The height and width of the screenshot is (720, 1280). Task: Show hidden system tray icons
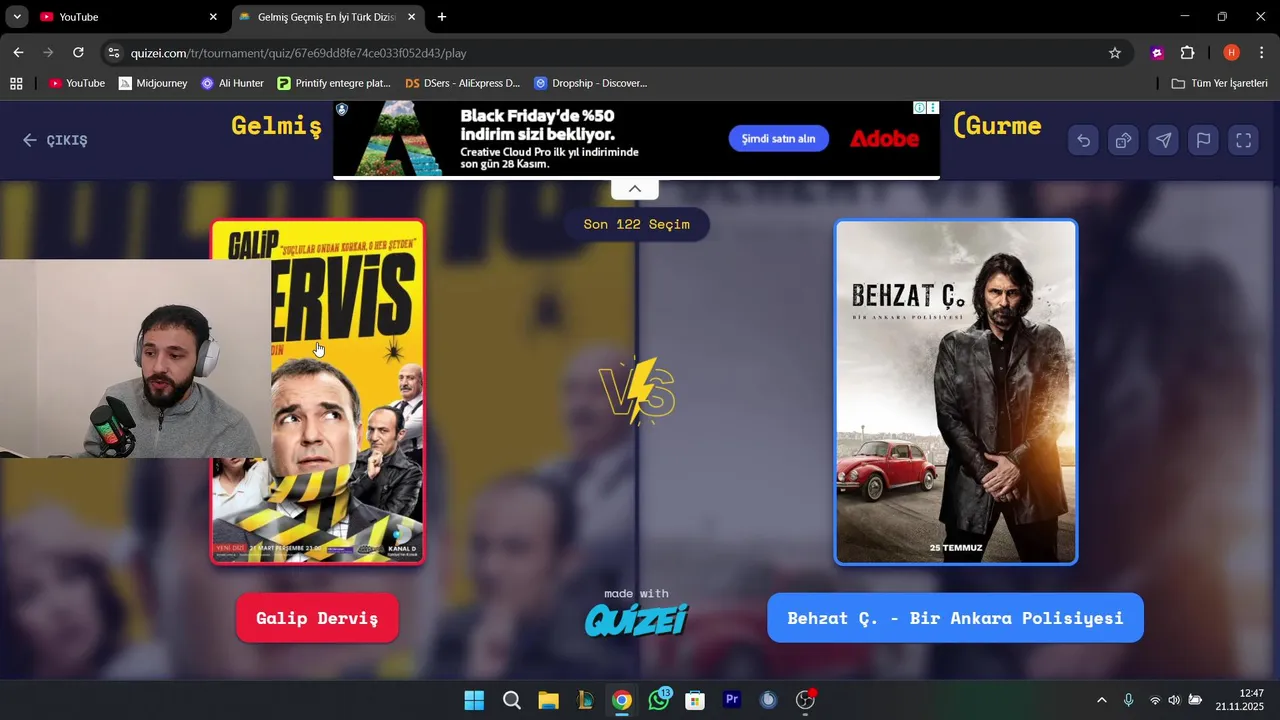tap(1102, 700)
